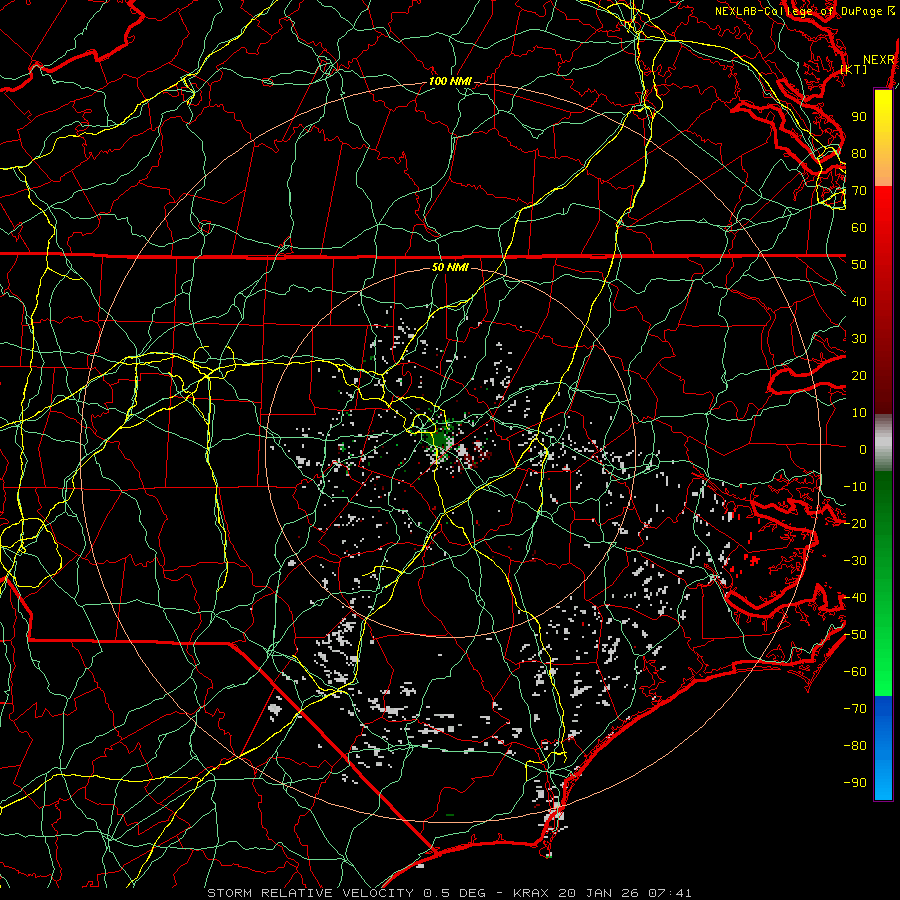
Task: Click the -90 label on velocity scale
Action: (x=855, y=783)
